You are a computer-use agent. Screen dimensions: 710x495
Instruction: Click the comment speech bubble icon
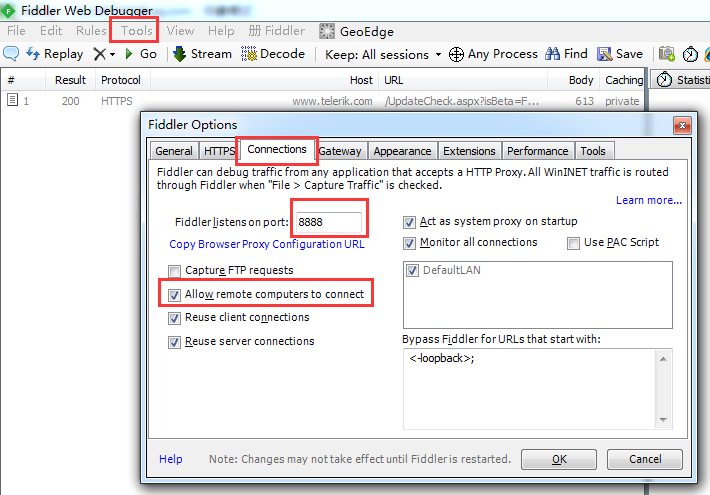[11, 54]
